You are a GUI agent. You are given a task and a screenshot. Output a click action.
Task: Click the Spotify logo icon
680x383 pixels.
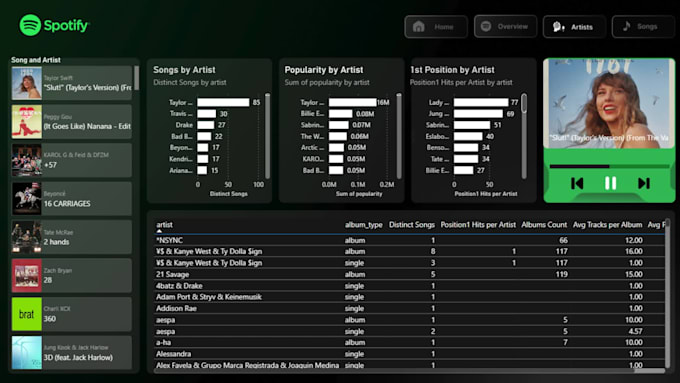(x=30, y=25)
